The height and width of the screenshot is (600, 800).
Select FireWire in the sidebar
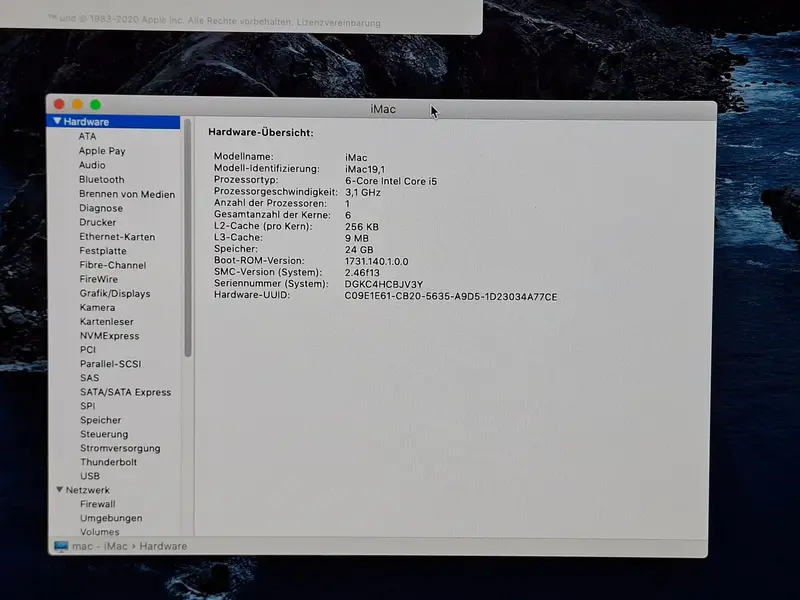tap(98, 279)
